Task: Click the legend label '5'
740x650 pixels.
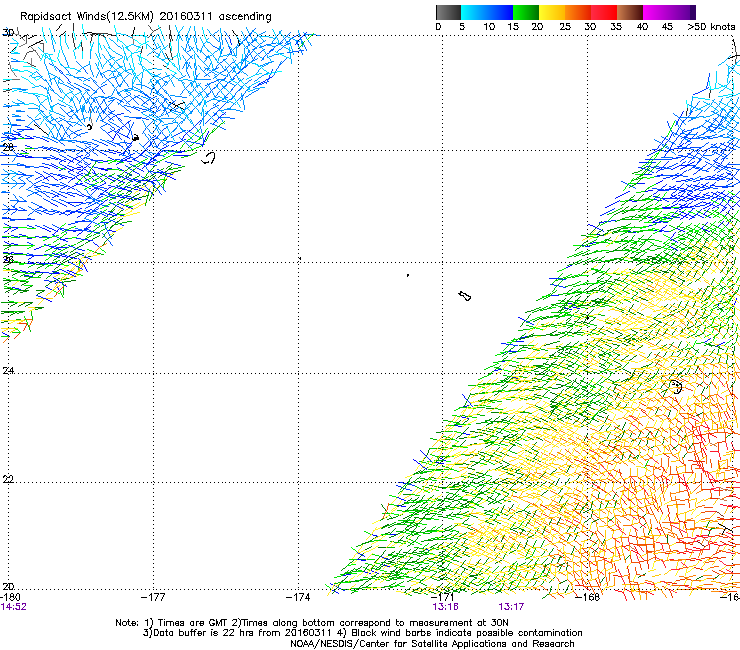Action: tap(462, 27)
